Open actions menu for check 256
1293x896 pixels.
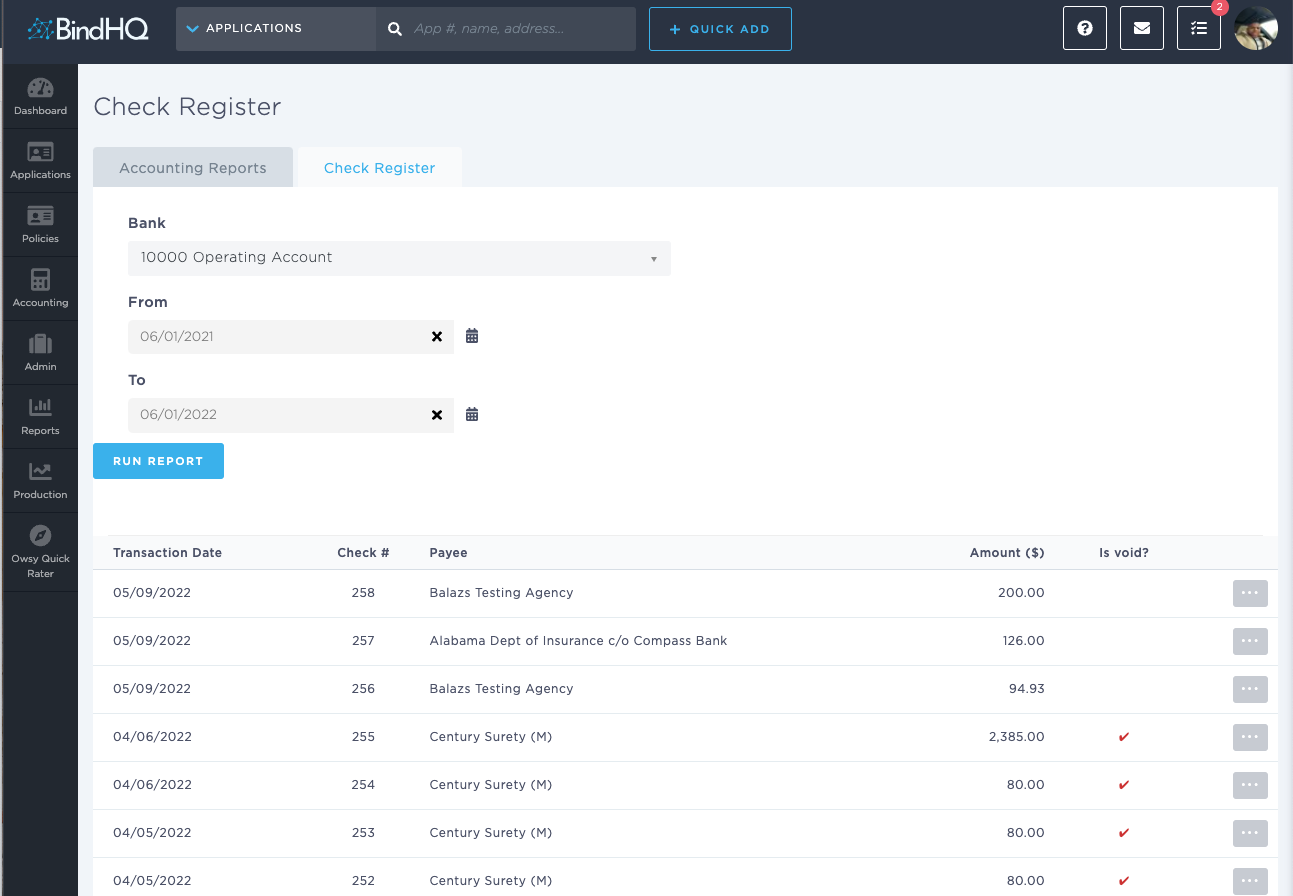click(x=1250, y=689)
